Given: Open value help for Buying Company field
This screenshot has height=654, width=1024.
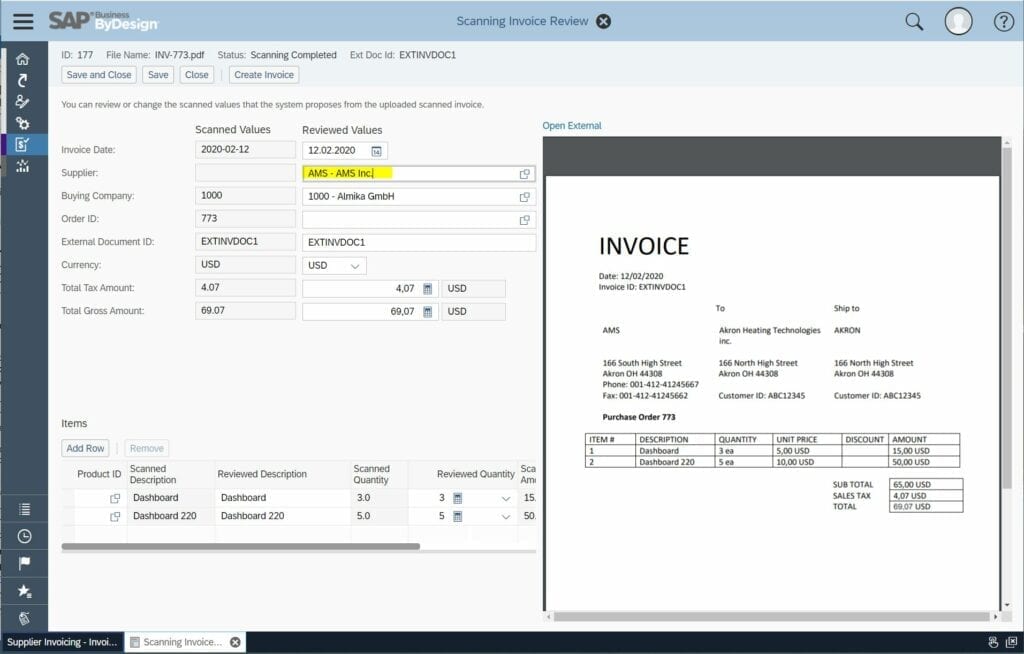Looking at the screenshot, I should (524, 197).
